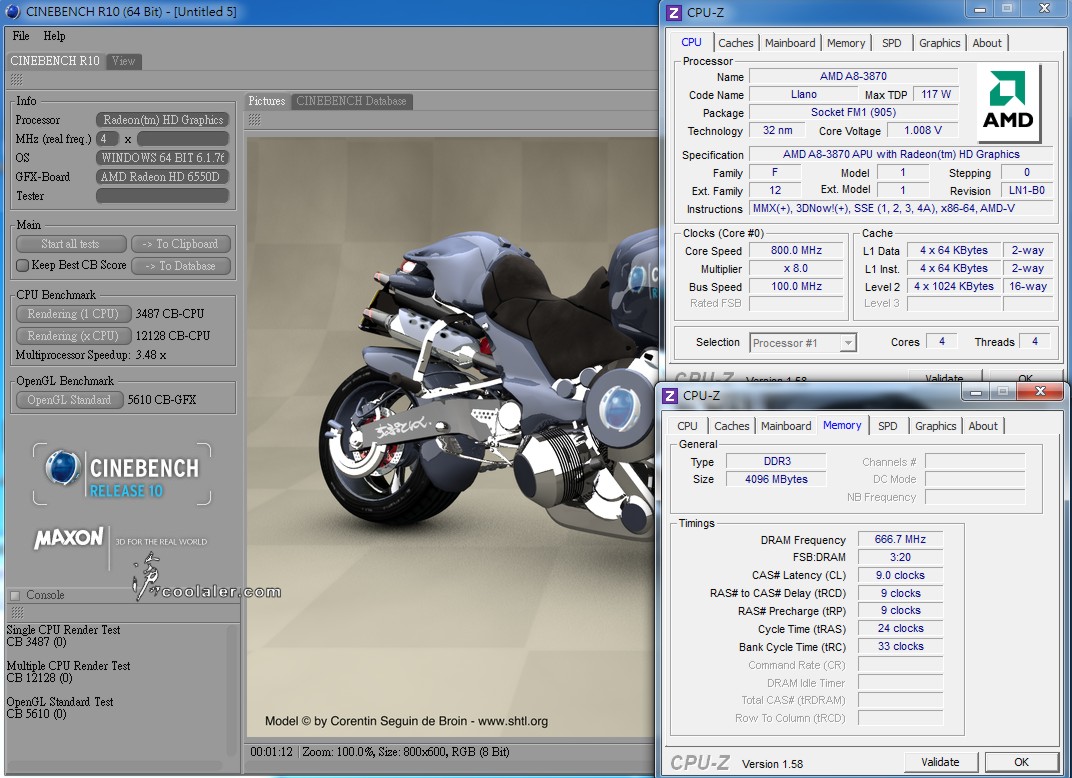The width and height of the screenshot is (1072, 778).
Task: Open the File menu
Action: 21,36
